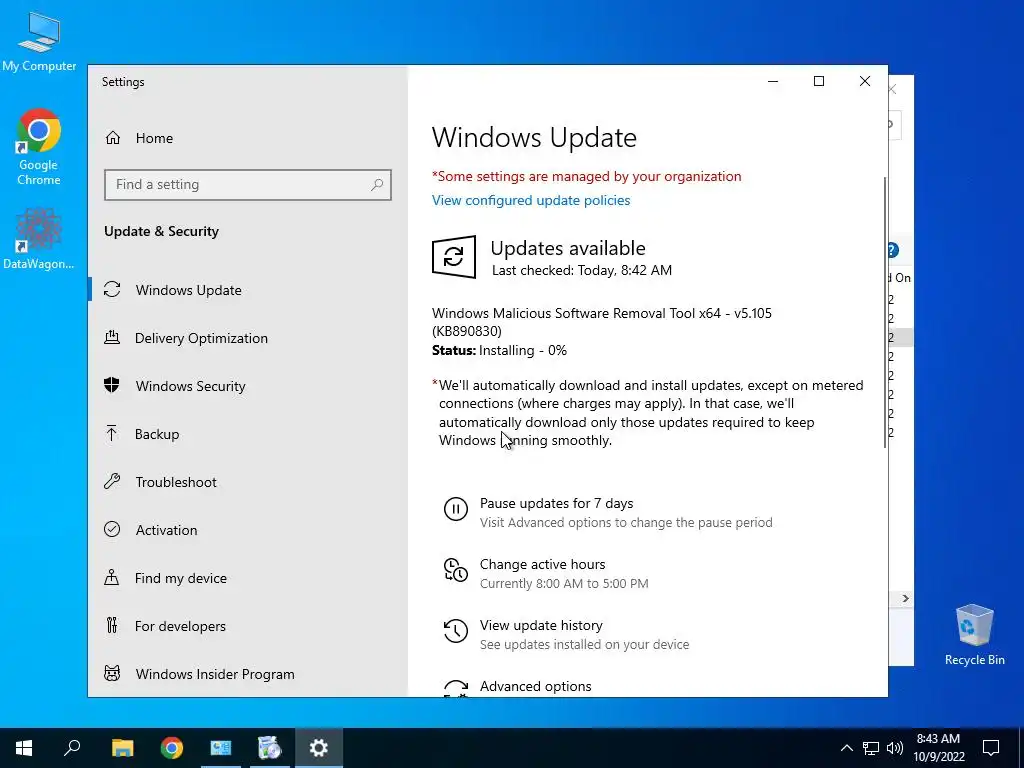Select the DataWagon desktop shortcut
Viewport: 1024px width, 768px height.
pyautogui.click(x=39, y=239)
